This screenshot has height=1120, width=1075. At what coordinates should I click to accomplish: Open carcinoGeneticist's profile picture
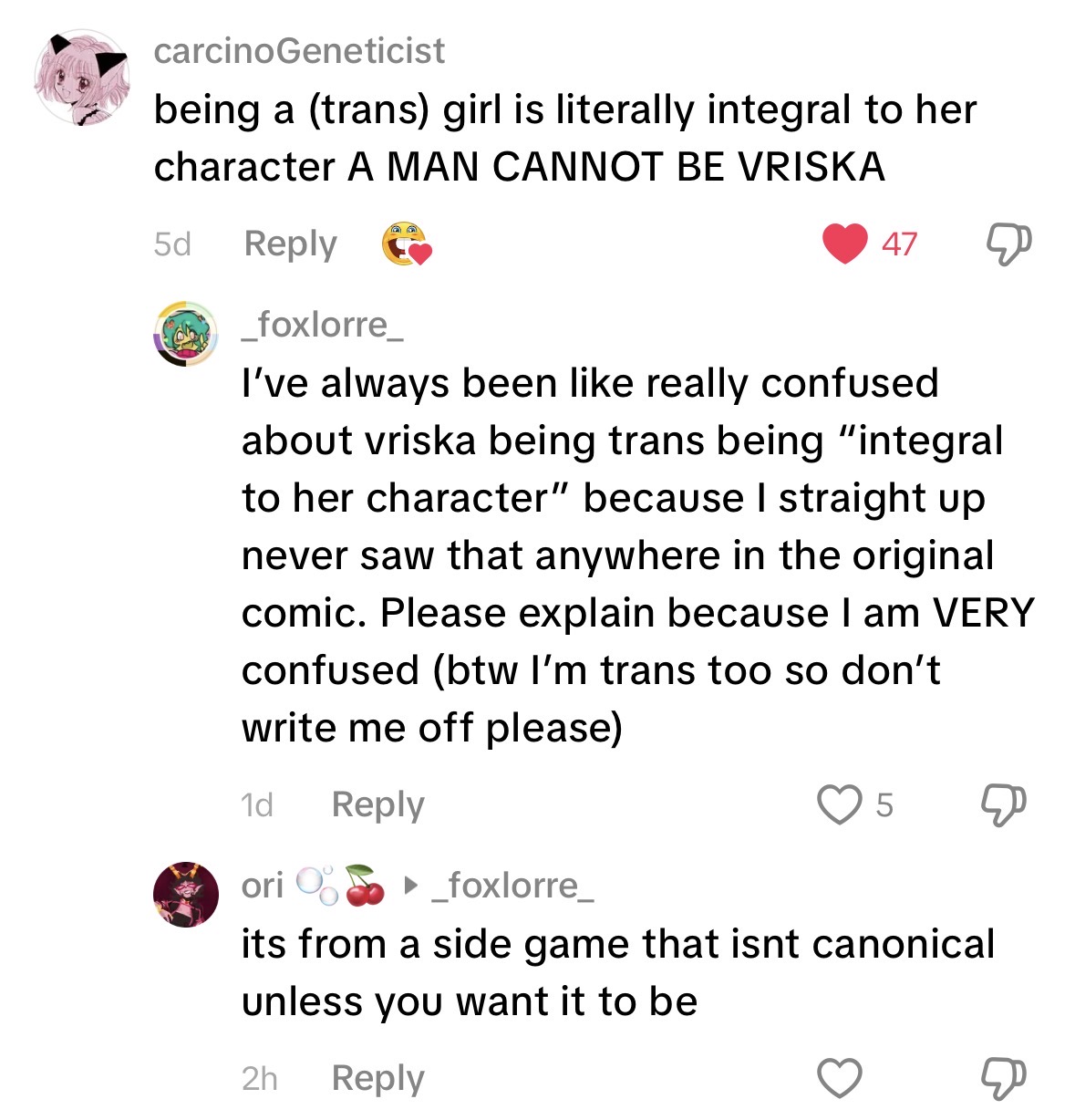(x=83, y=77)
